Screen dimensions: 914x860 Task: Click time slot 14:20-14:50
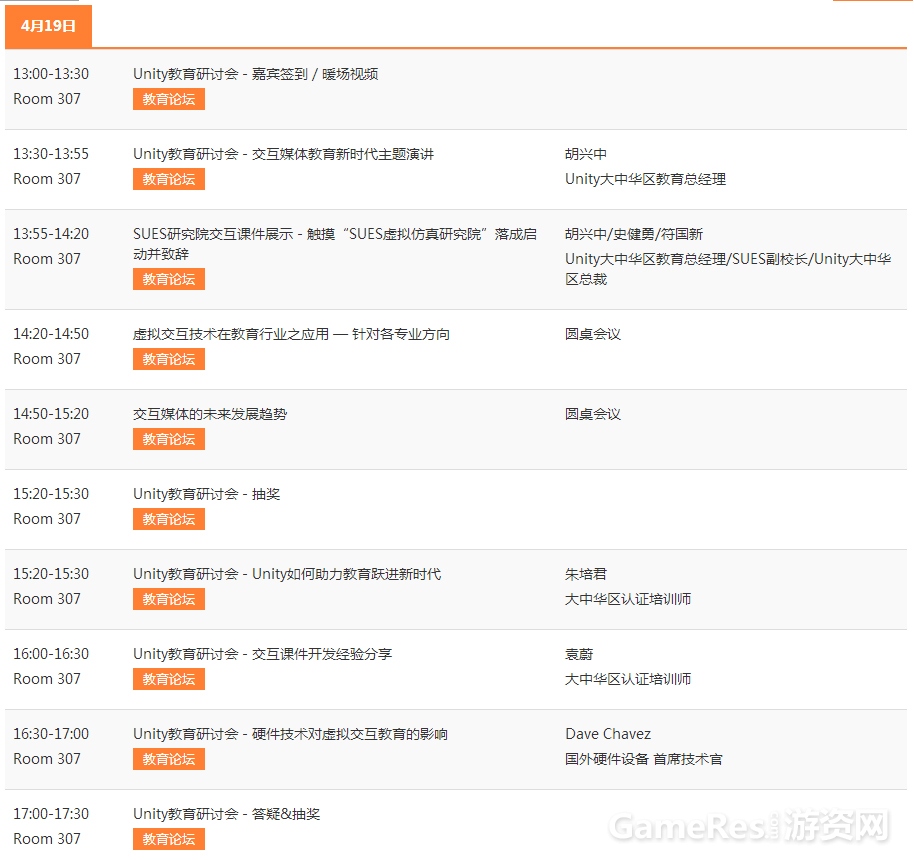tap(51, 334)
